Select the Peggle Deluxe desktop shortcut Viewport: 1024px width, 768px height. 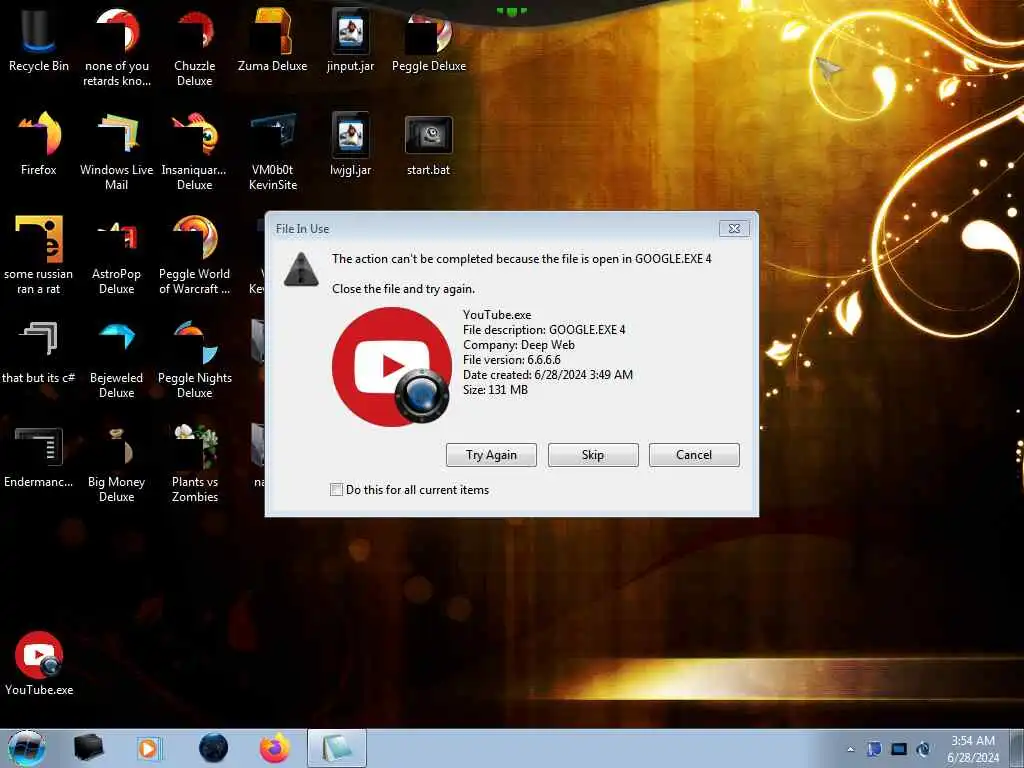[429, 40]
